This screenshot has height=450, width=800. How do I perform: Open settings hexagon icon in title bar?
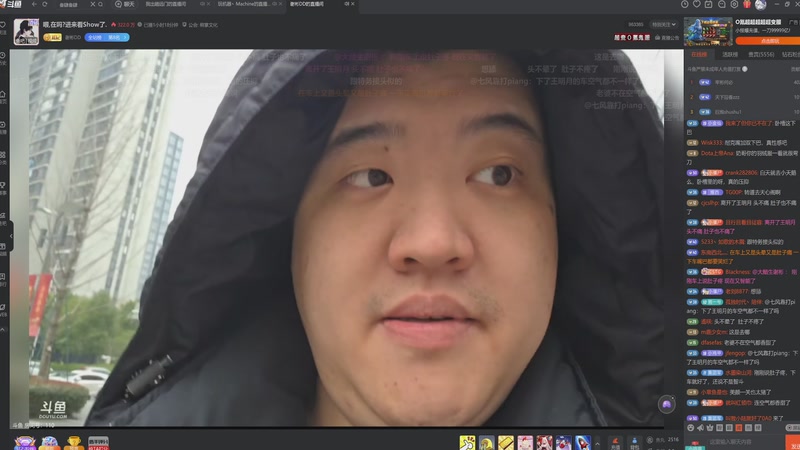pos(734,4)
